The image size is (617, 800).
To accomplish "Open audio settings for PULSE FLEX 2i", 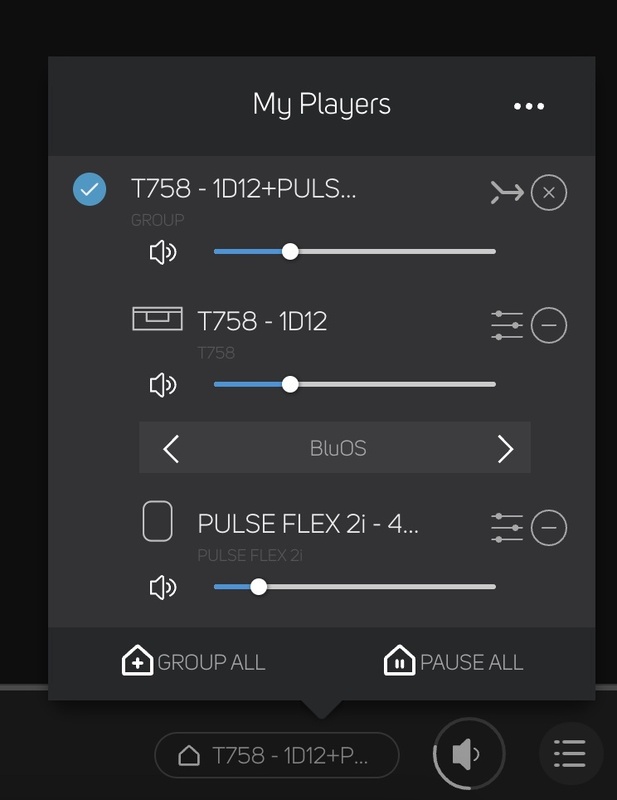I will pos(507,527).
